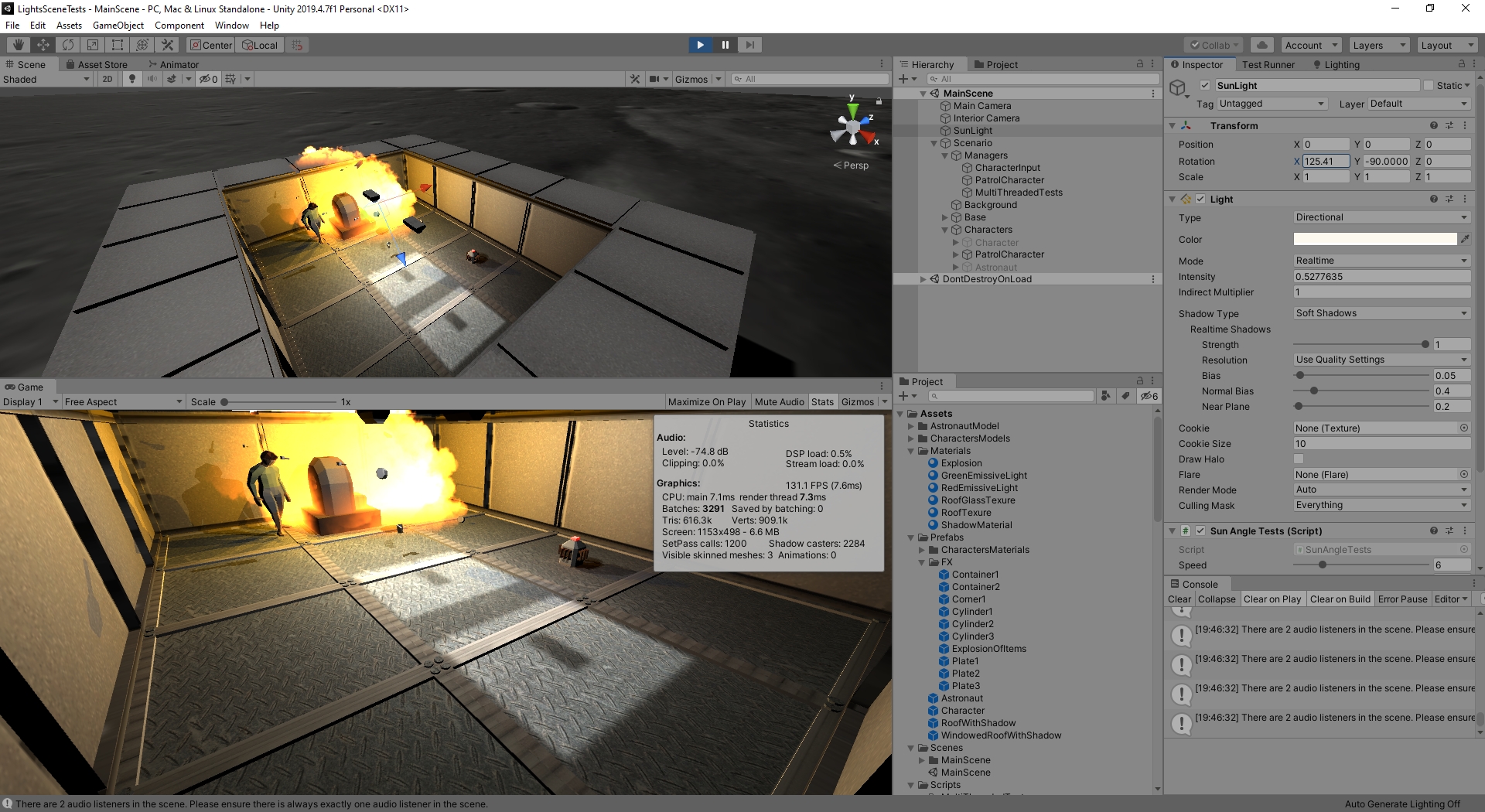Switch to Test Runner tab
The image size is (1485, 812).
tap(1268, 64)
